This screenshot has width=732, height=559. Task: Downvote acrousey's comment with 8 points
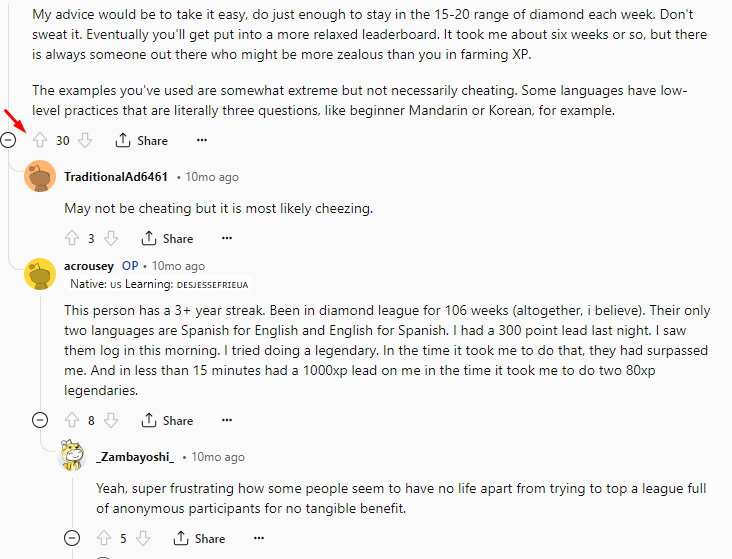111,420
